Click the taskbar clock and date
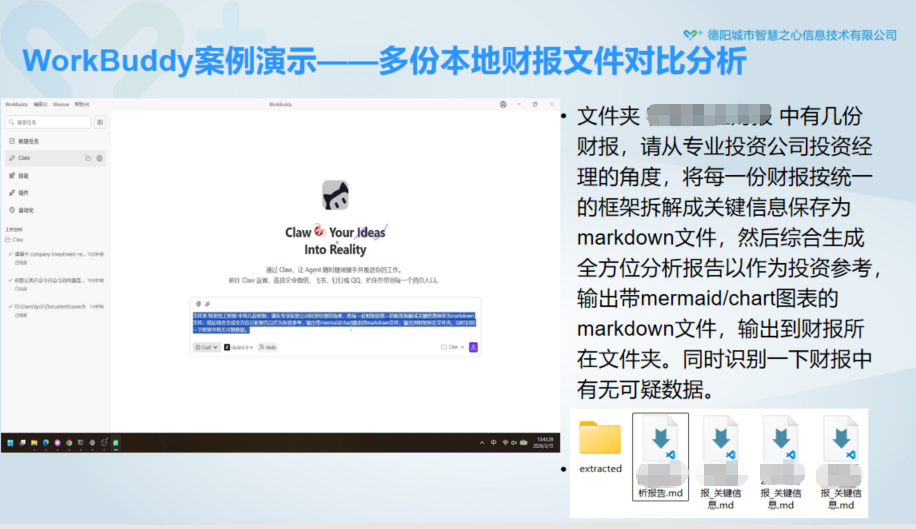The height and width of the screenshot is (529, 916). coord(544,443)
